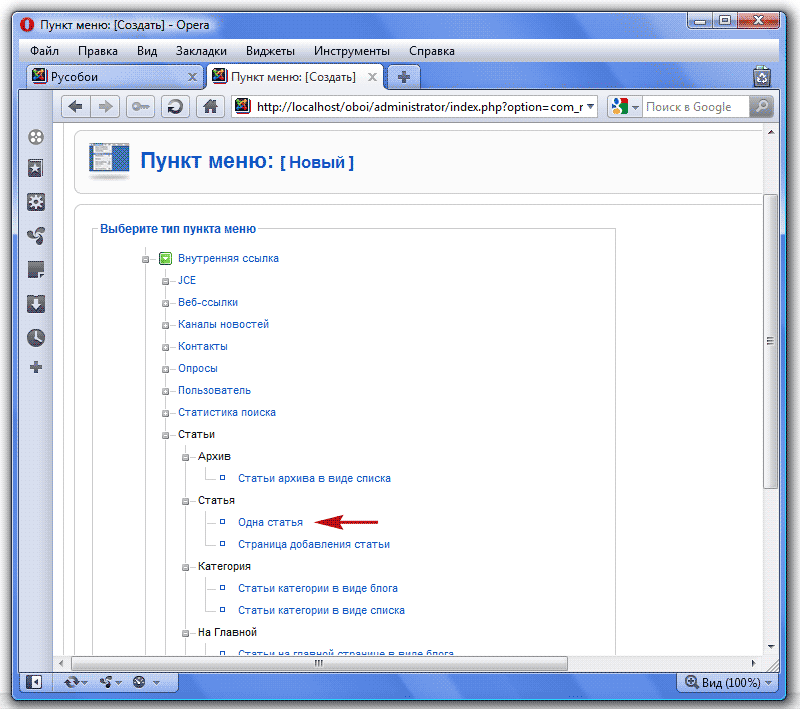Image resolution: width=800 pixels, height=709 pixels.
Task: Click the browser Back arrow button
Action: click(x=75, y=107)
